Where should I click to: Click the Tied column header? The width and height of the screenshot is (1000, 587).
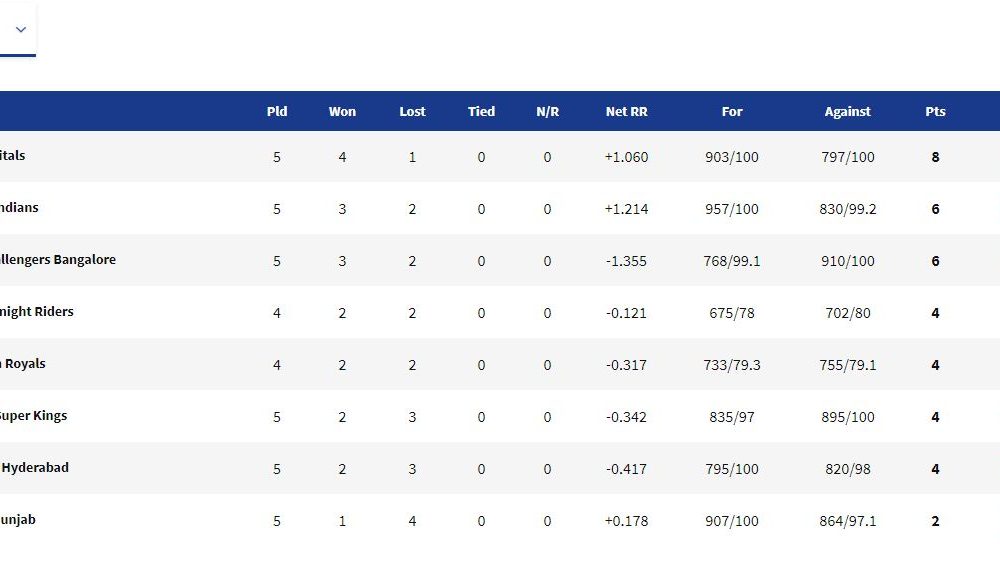[482, 111]
